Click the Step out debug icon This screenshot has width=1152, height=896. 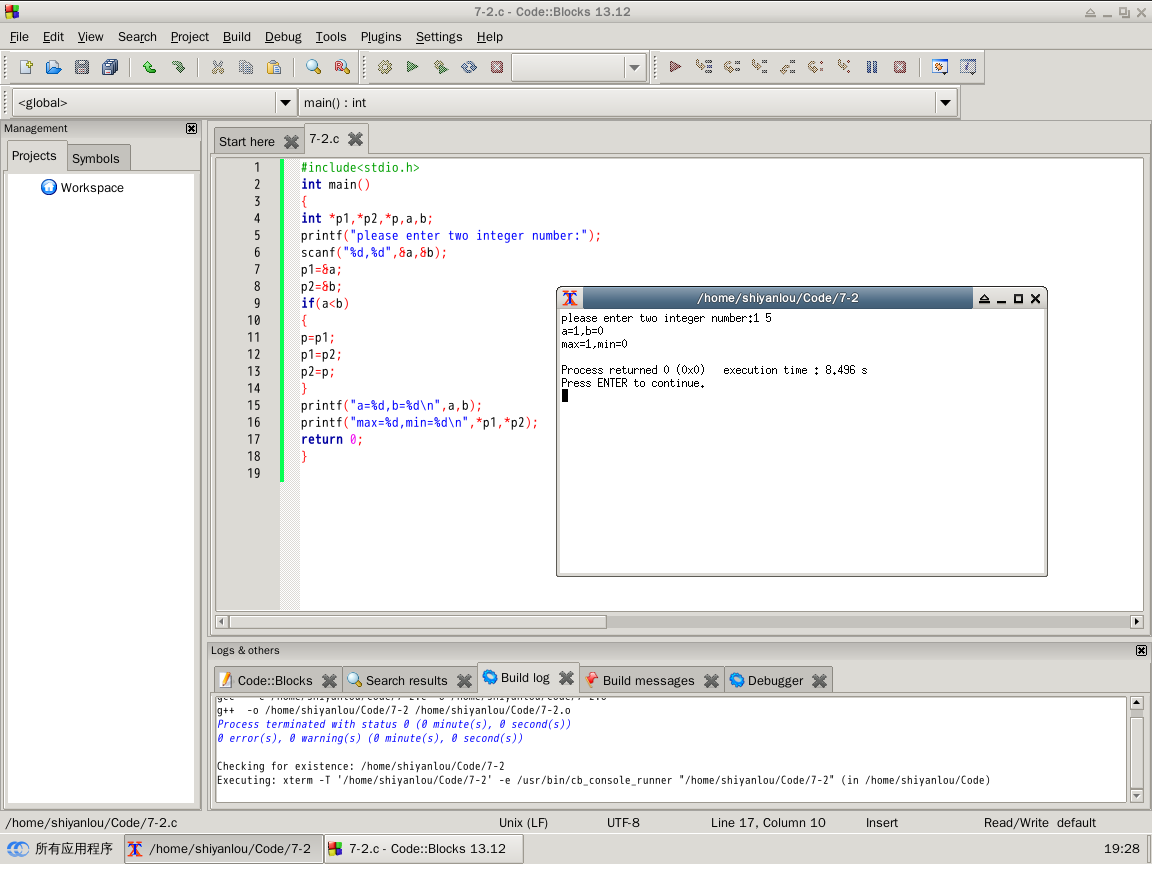point(788,68)
